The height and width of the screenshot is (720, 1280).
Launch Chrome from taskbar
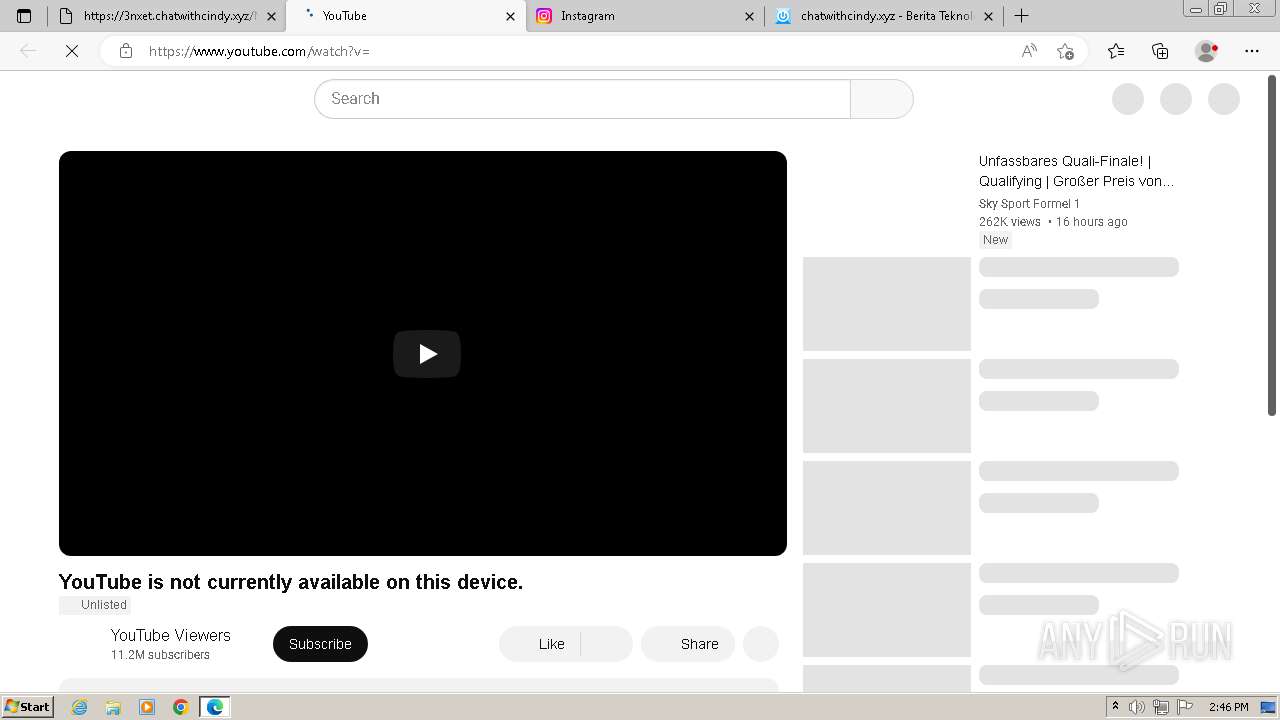181,707
